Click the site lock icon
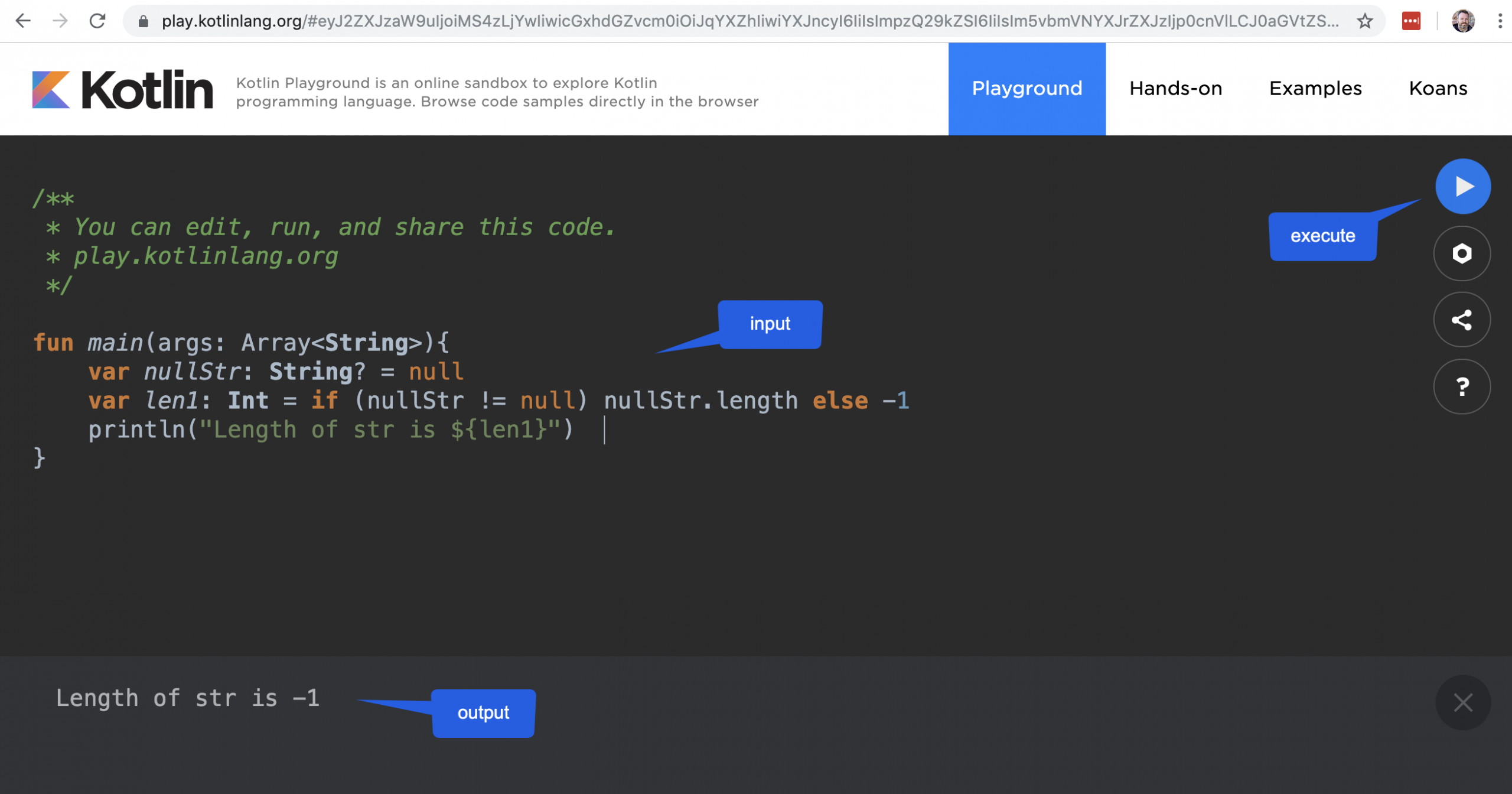Image resolution: width=1512 pixels, height=794 pixels. (143, 22)
